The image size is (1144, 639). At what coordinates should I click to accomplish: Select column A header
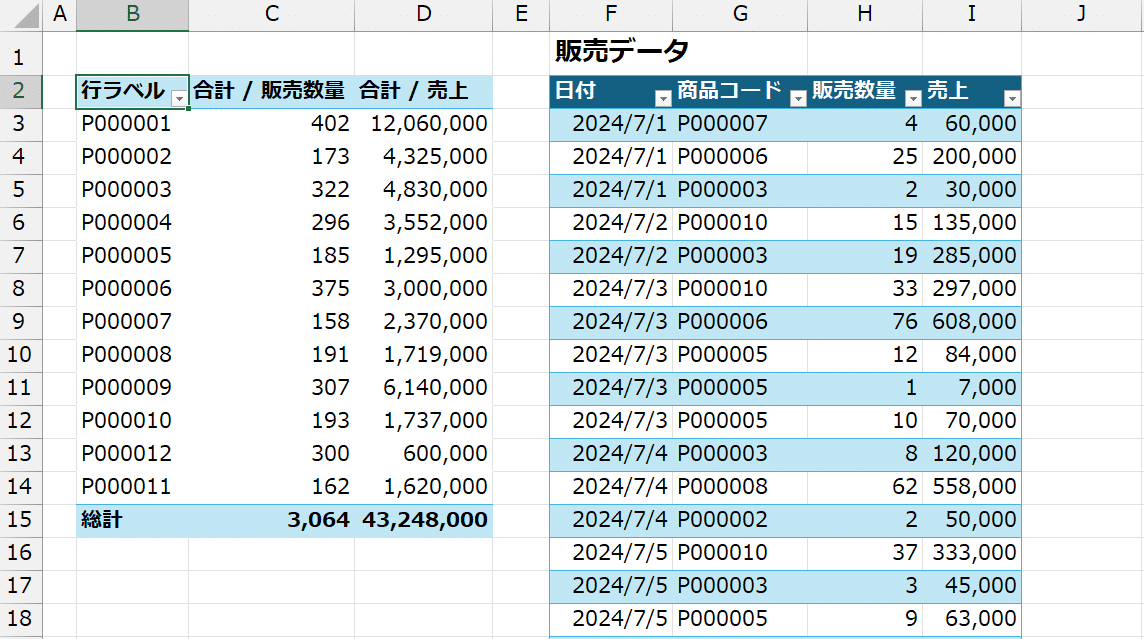pyautogui.click(x=60, y=14)
